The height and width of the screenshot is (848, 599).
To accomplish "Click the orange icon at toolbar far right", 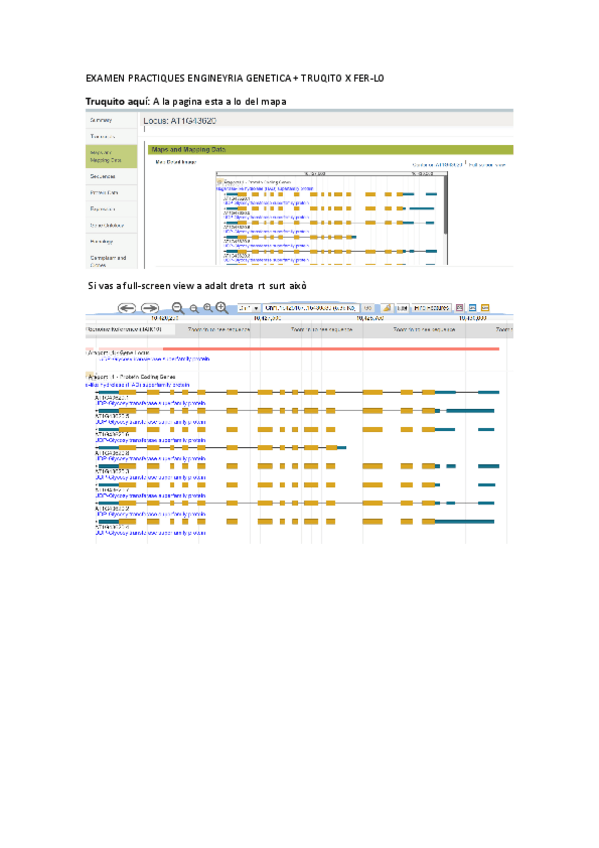I will point(485,308).
